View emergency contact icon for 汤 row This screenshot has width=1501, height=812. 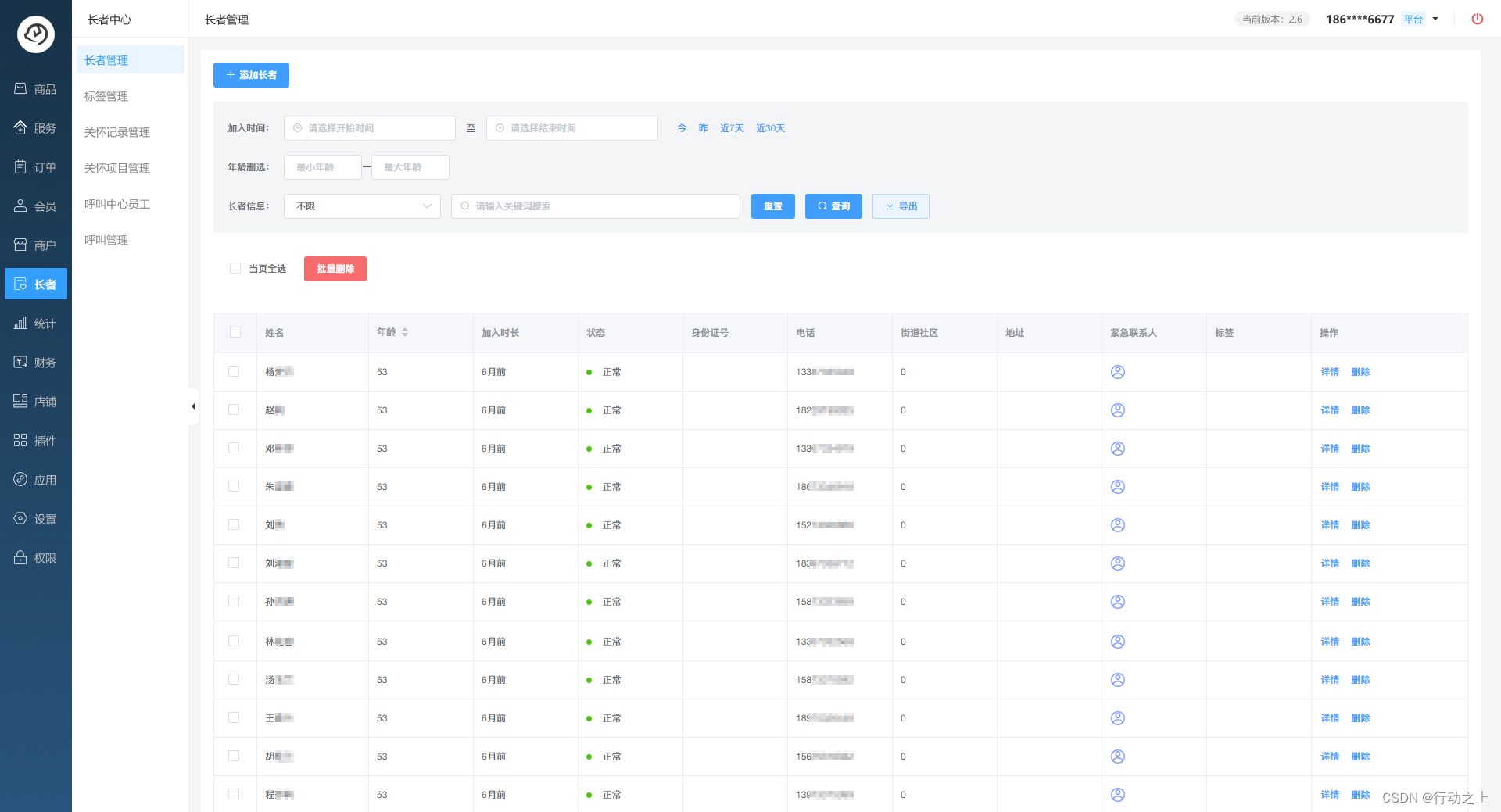pyautogui.click(x=1118, y=680)
